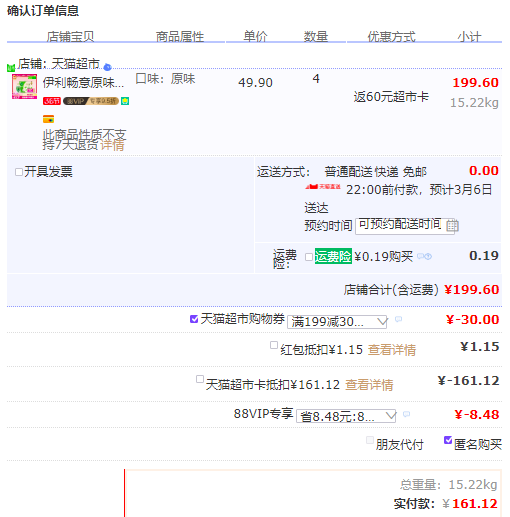Click the info bubble beside 满199减30 coupon
The image size is (510, 517).
[398, 319]
